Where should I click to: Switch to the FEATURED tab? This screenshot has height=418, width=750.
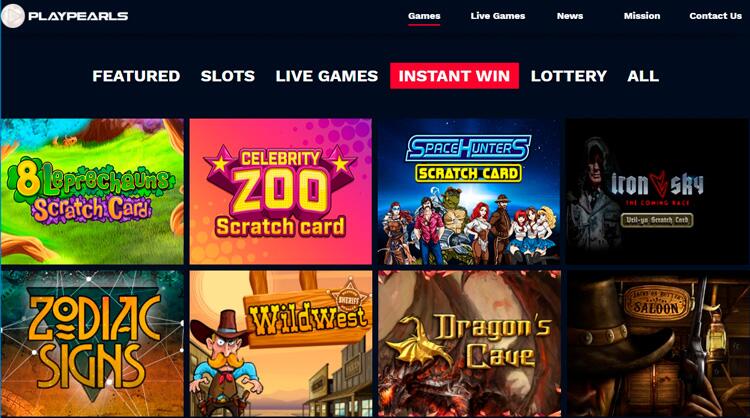[x=136, y=76]
